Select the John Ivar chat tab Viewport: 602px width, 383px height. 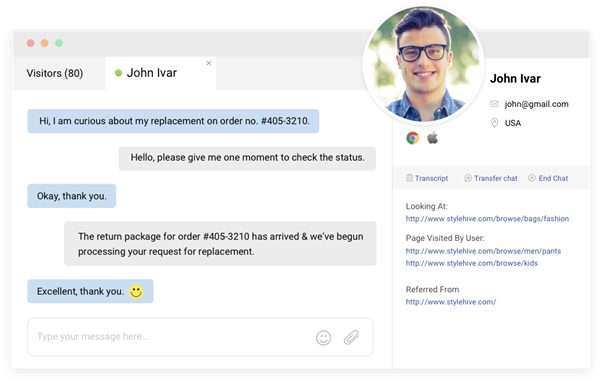160,73
